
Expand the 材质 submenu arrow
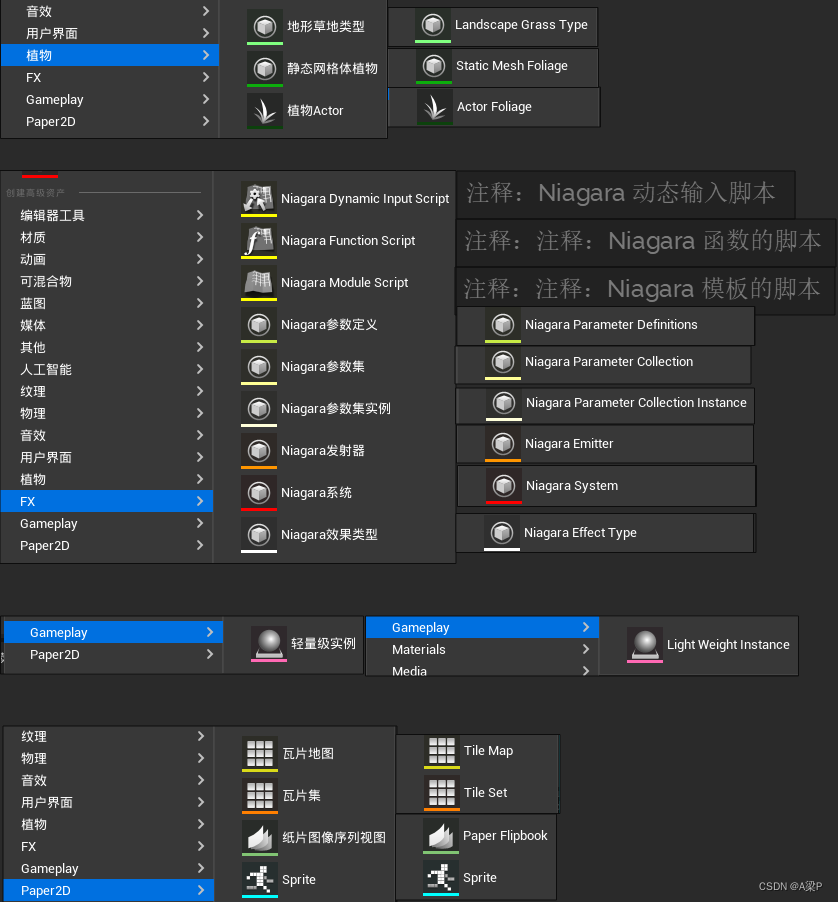[x=200, y=237]
